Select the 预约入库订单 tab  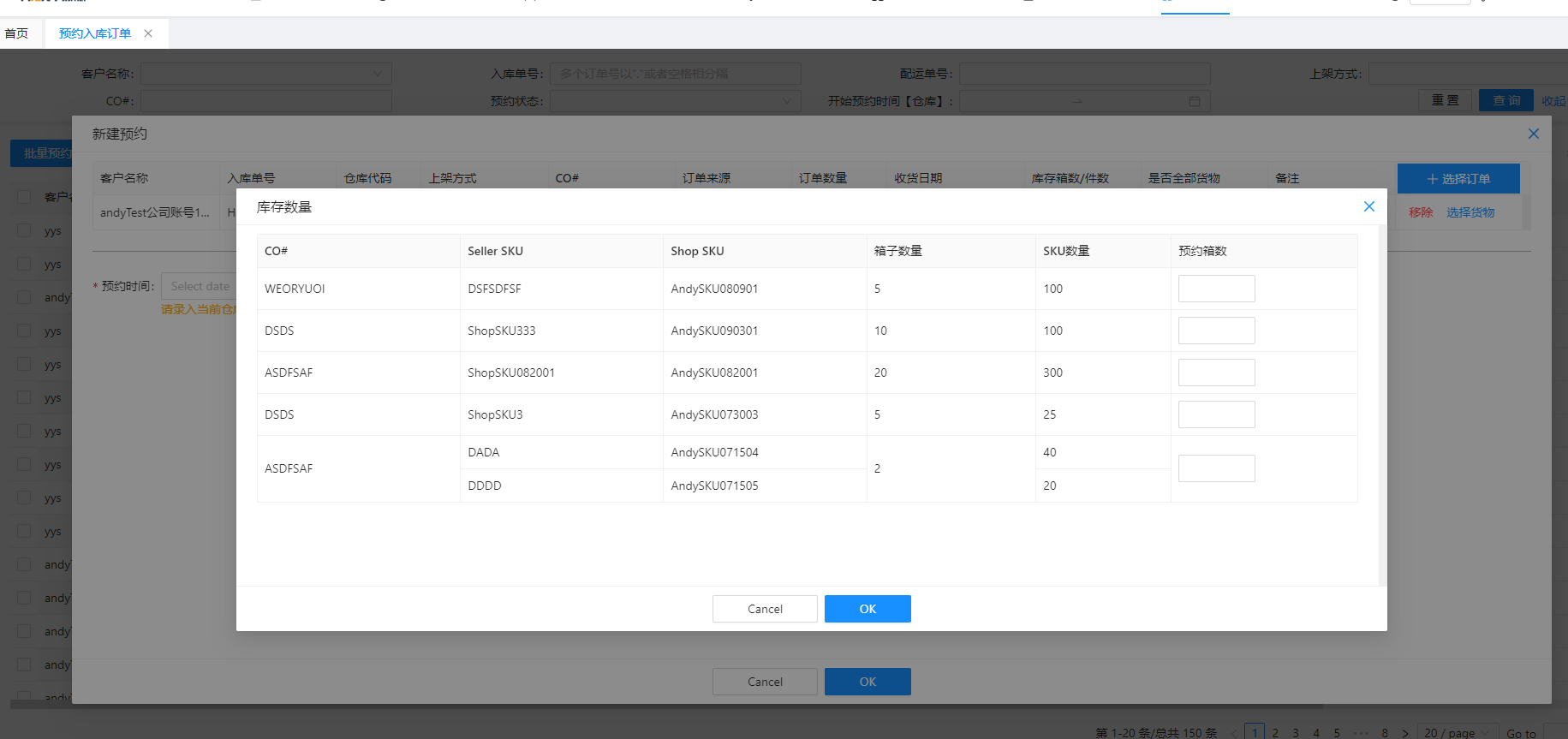click(x=95, y=33)
